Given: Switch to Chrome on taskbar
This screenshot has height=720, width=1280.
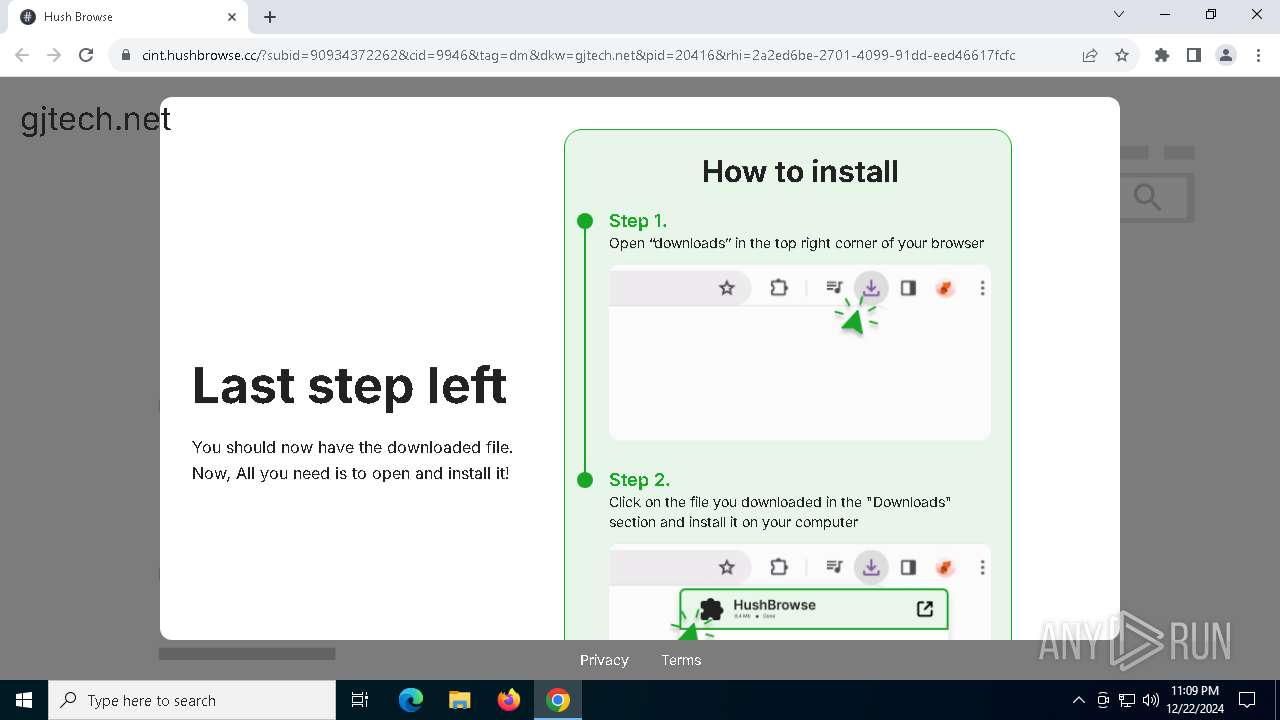Looking at the screenshot, I should pos(558,700).
